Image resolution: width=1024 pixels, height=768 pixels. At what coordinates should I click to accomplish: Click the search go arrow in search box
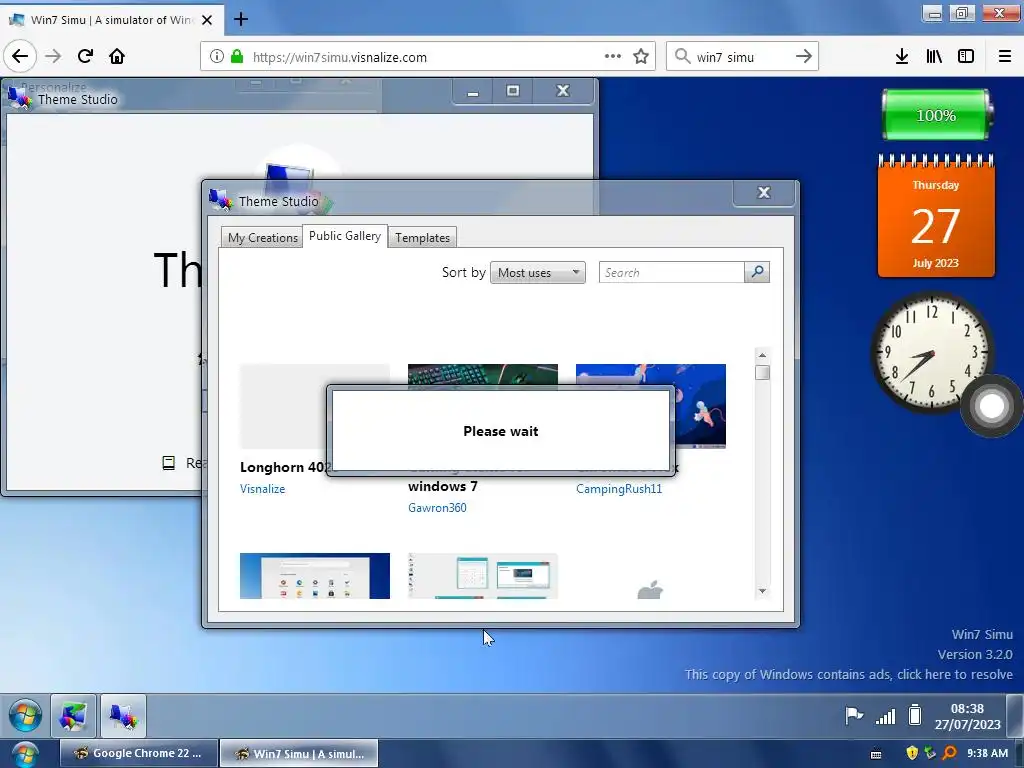[804, 56]
